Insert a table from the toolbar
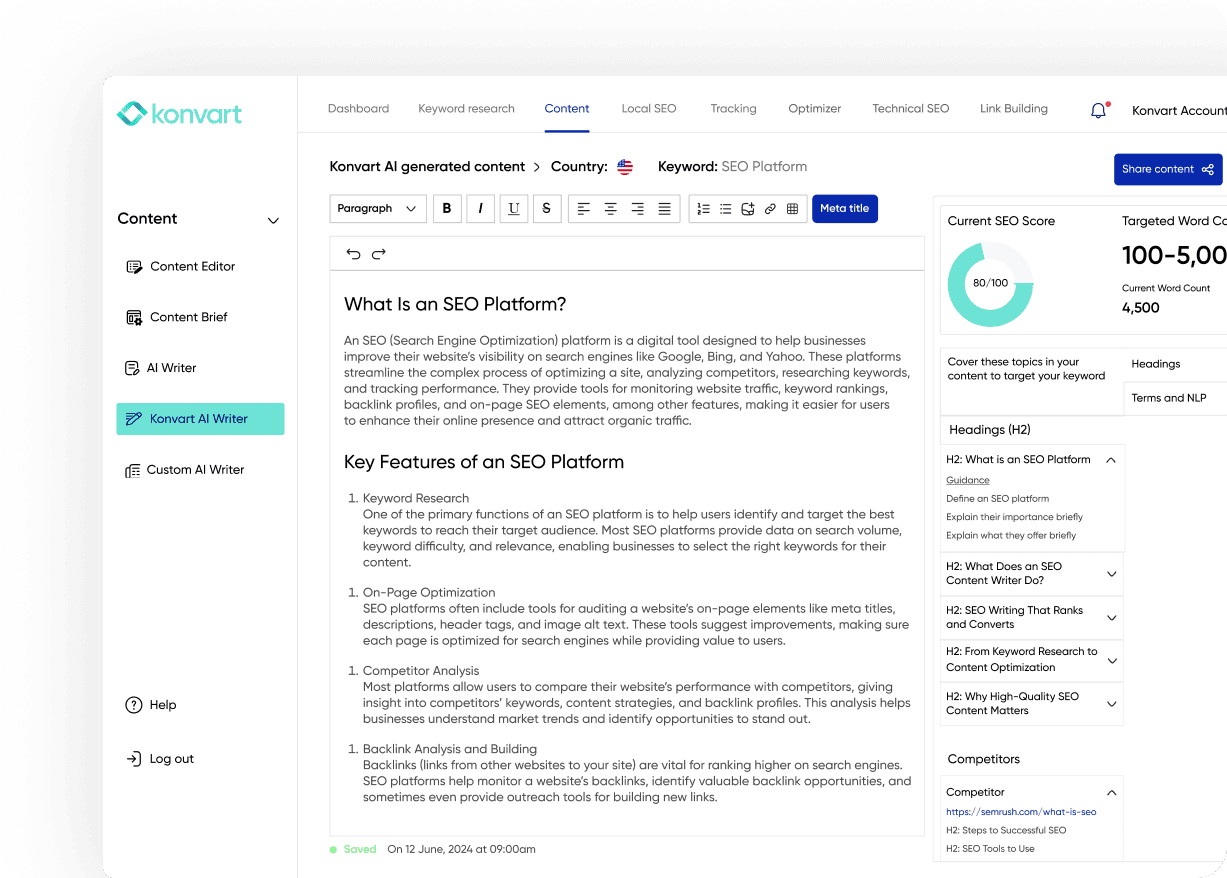Screen dimensions: 1227x878 [x=792, y=208]
